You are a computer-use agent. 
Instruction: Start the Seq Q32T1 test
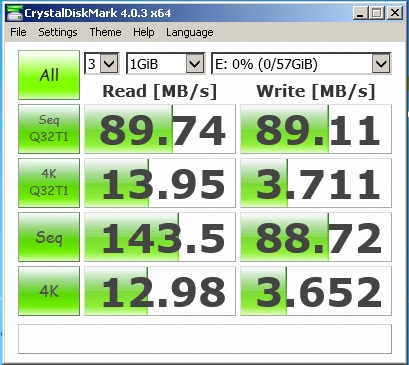click(49, 129)
